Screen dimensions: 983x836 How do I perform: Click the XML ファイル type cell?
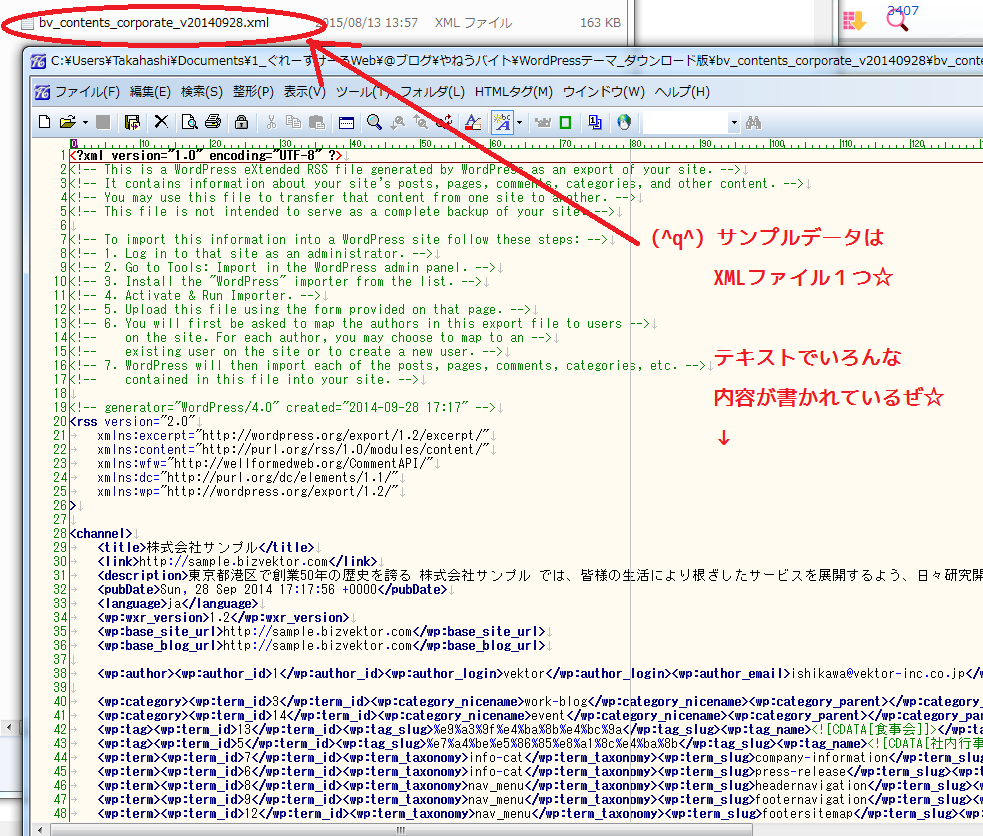click(473, 23)
